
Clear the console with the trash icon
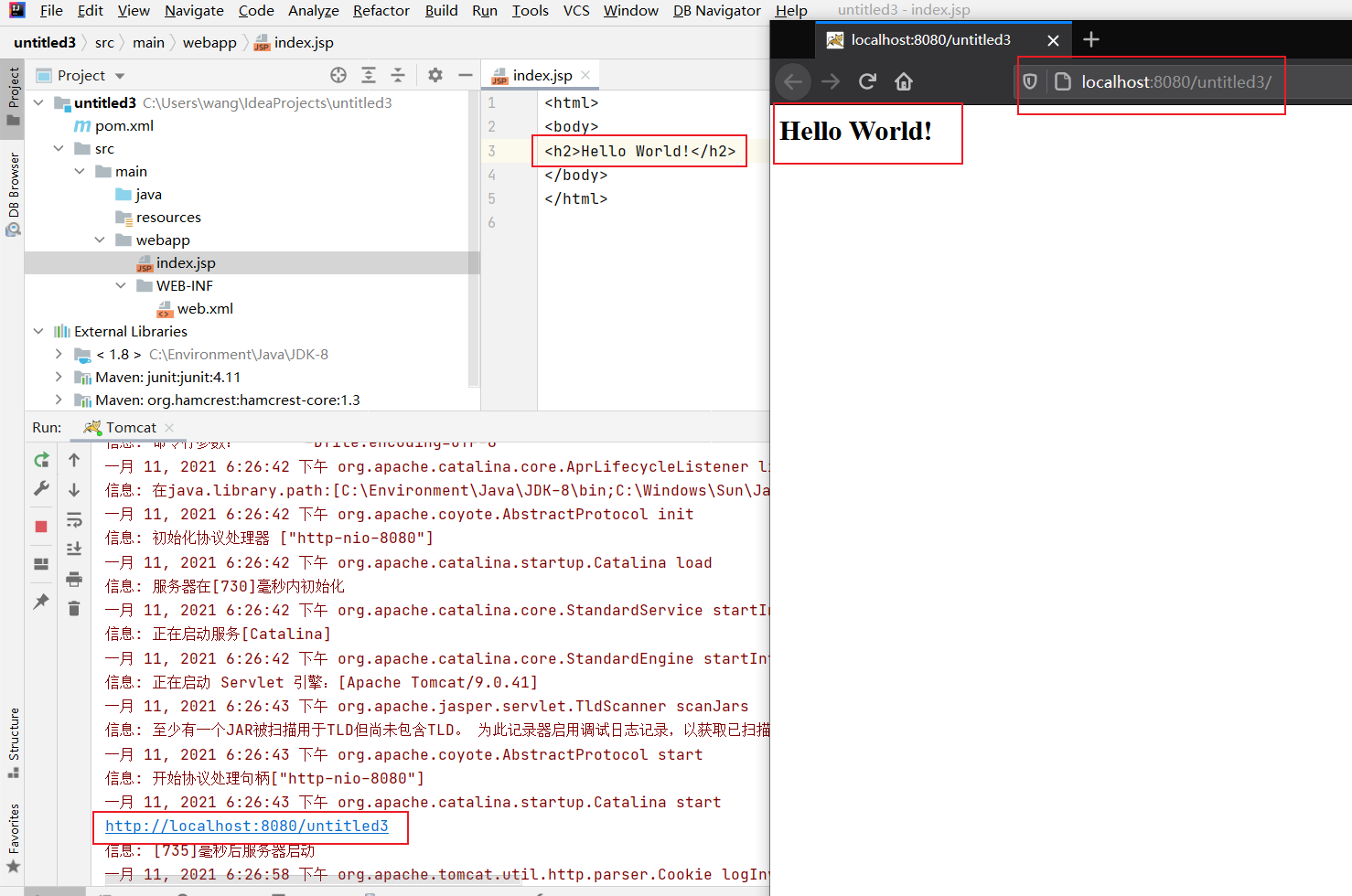pyautogui.click(x=74, y=609)
